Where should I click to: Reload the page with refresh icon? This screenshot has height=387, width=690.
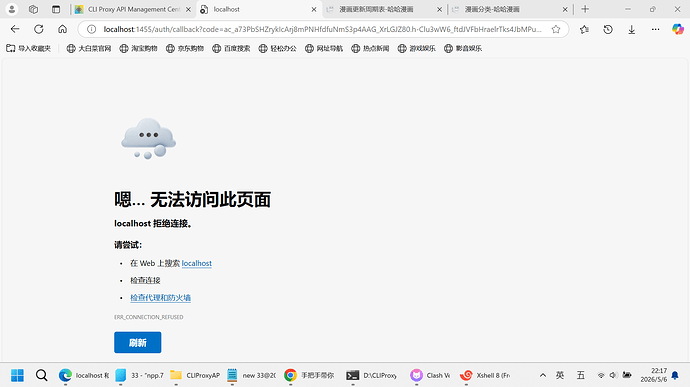[x=39, y=29]
